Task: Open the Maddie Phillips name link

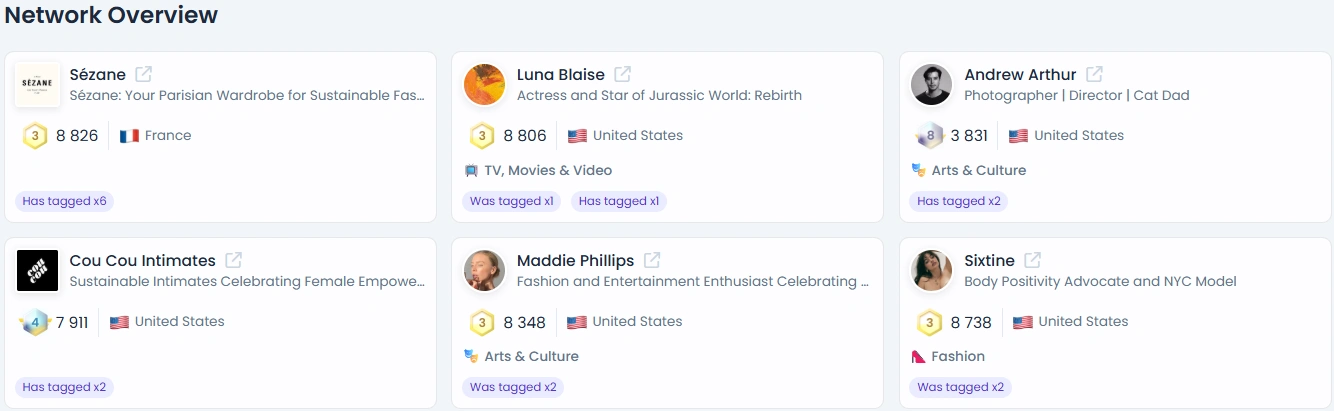Action: tap(575, 260)
